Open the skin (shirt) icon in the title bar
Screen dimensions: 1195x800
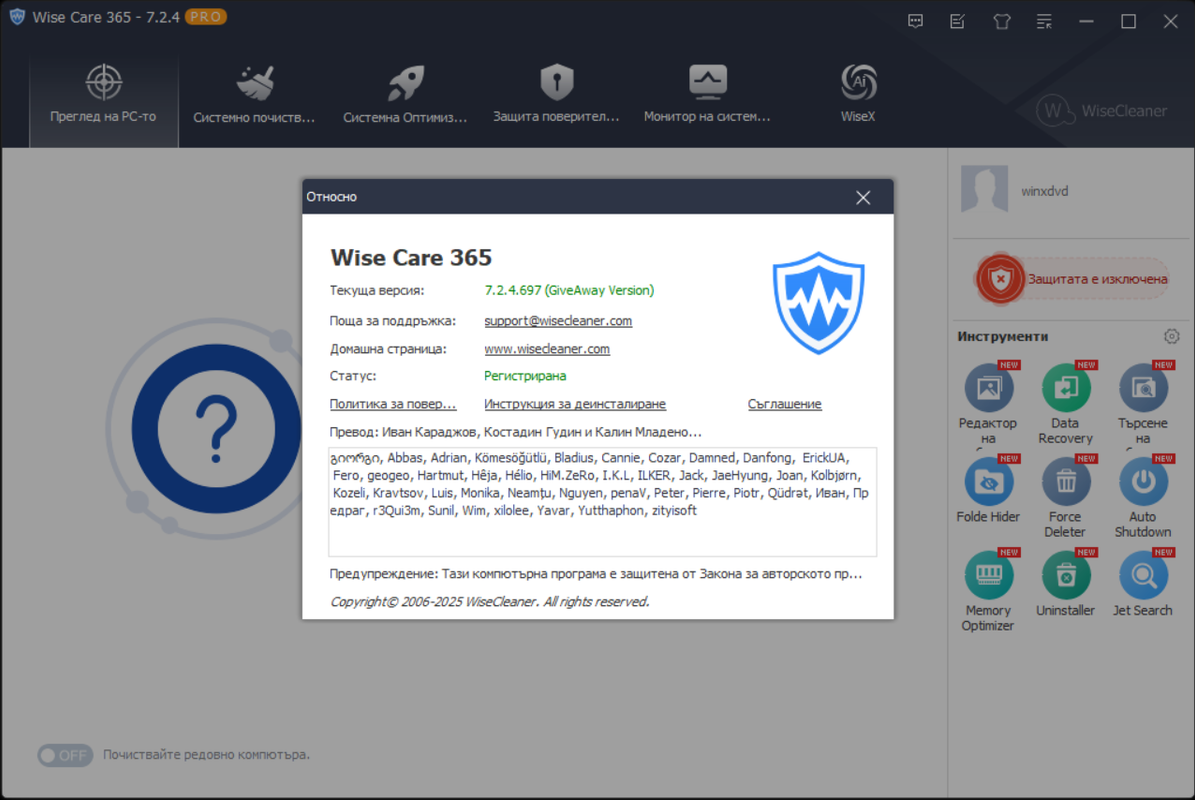pyautogui.click(x=1001, y=21)
